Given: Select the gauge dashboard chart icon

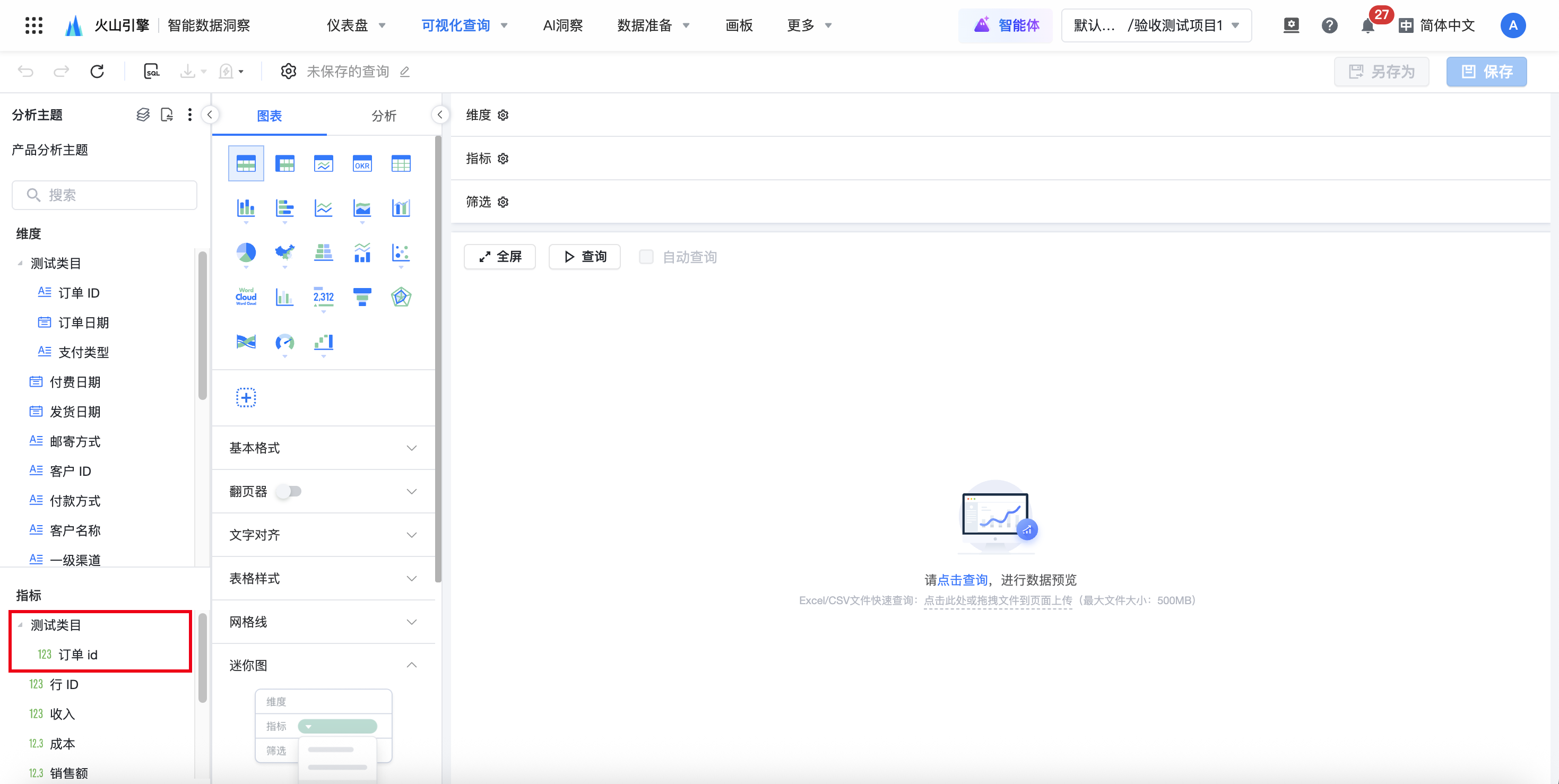Looking at the screenshot, I should pos(284,342).
